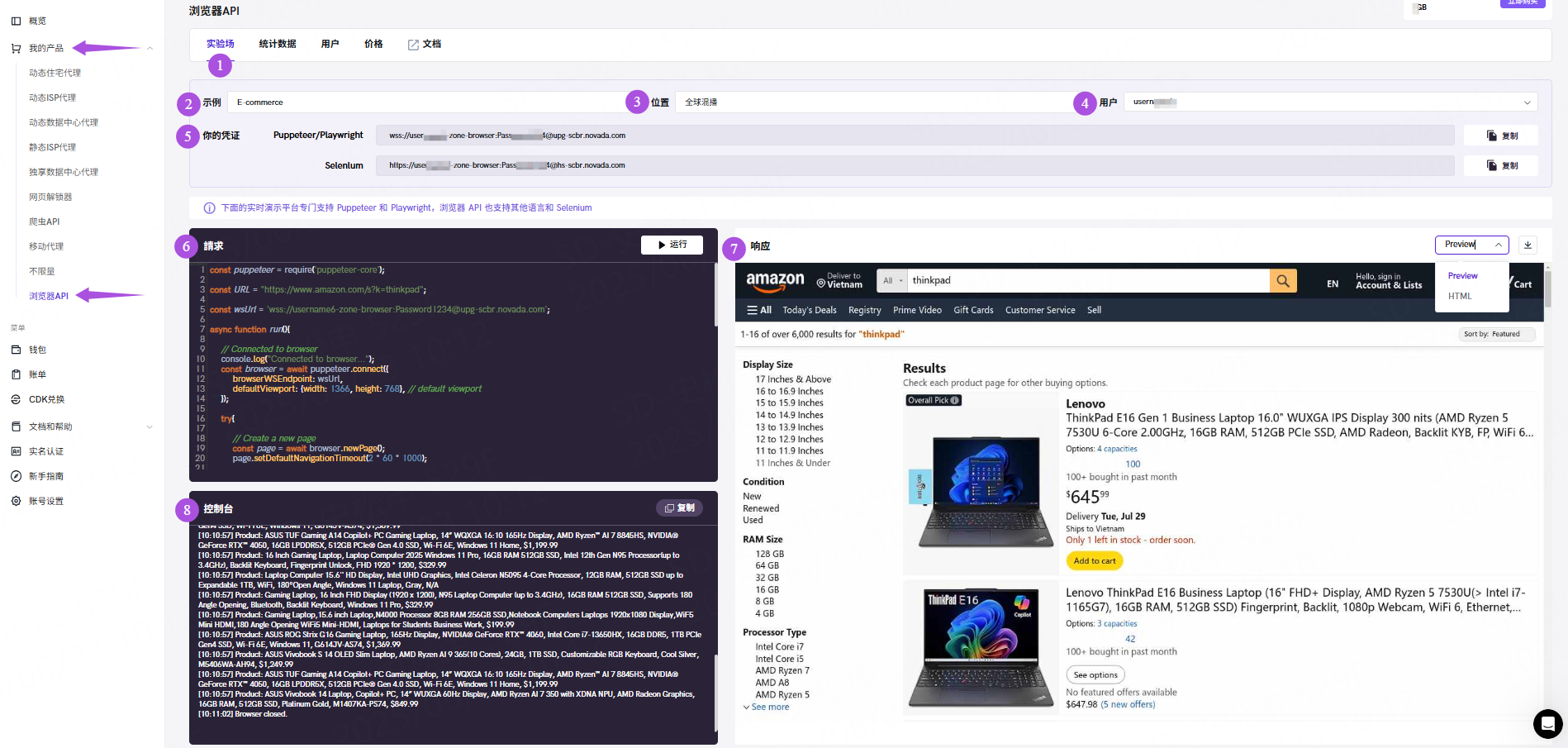Click the Amazon search magnifier icon
The width and height of the screenshot is (1568, 748).
(1282, 281)
